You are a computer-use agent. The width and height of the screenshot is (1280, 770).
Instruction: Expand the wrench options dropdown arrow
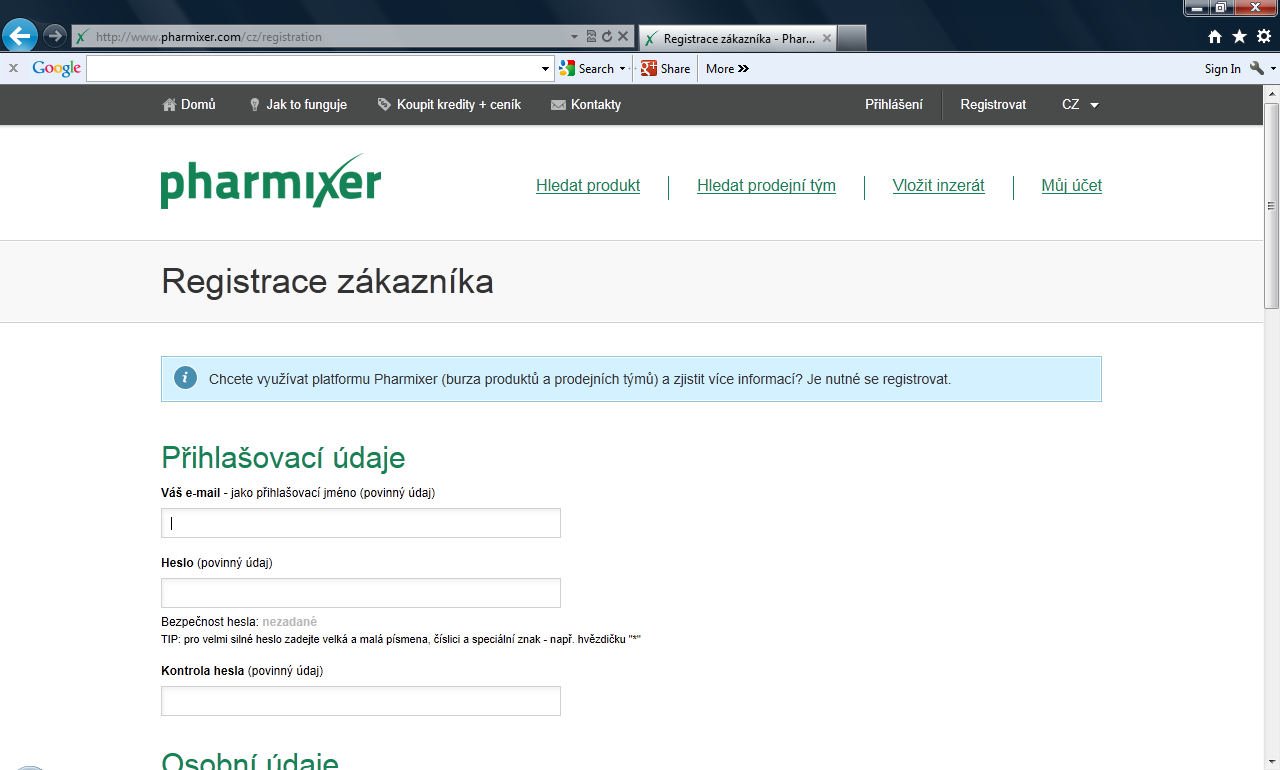point(1273,69)
